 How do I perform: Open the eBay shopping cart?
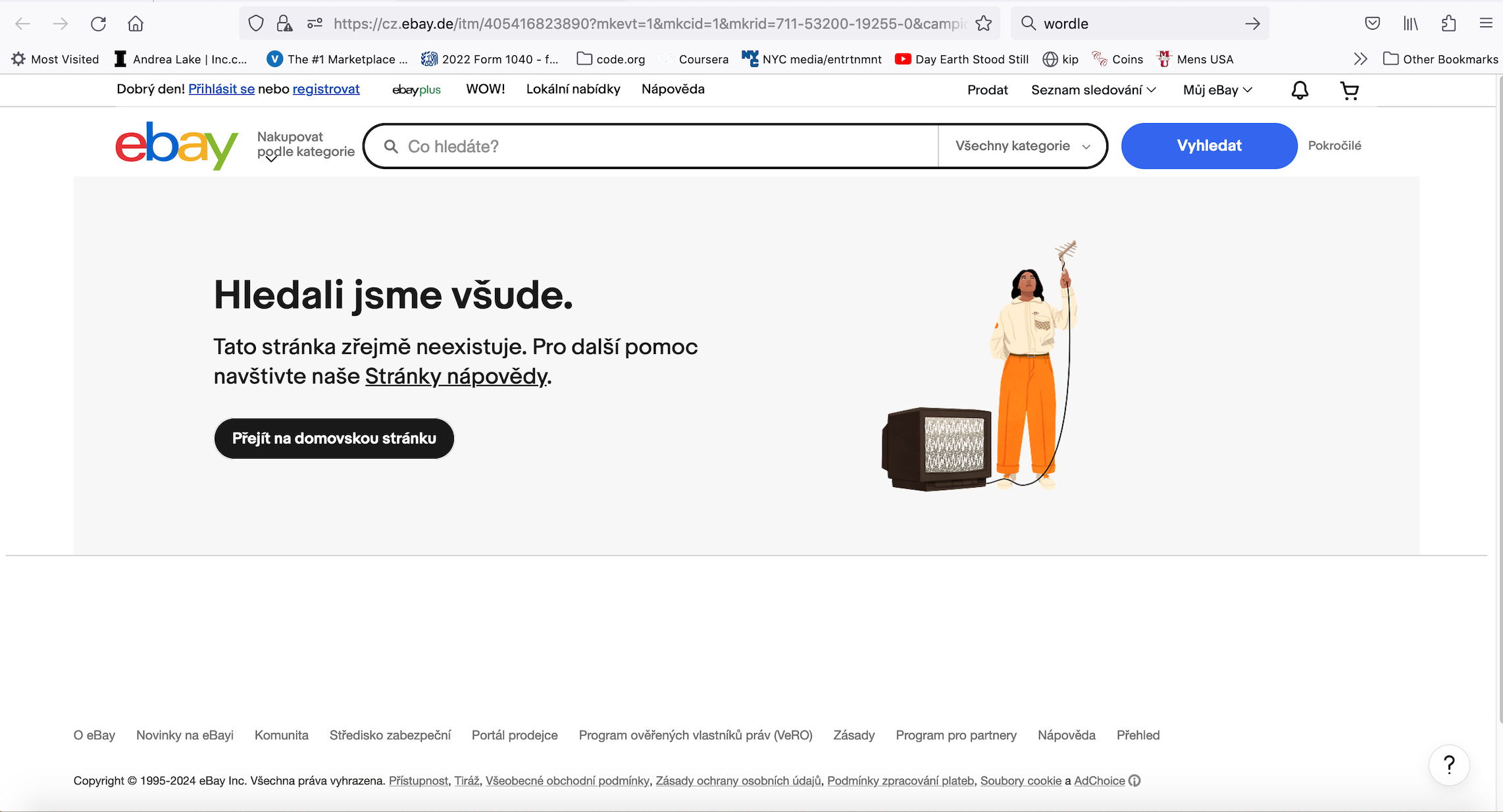click(1350, 90)
